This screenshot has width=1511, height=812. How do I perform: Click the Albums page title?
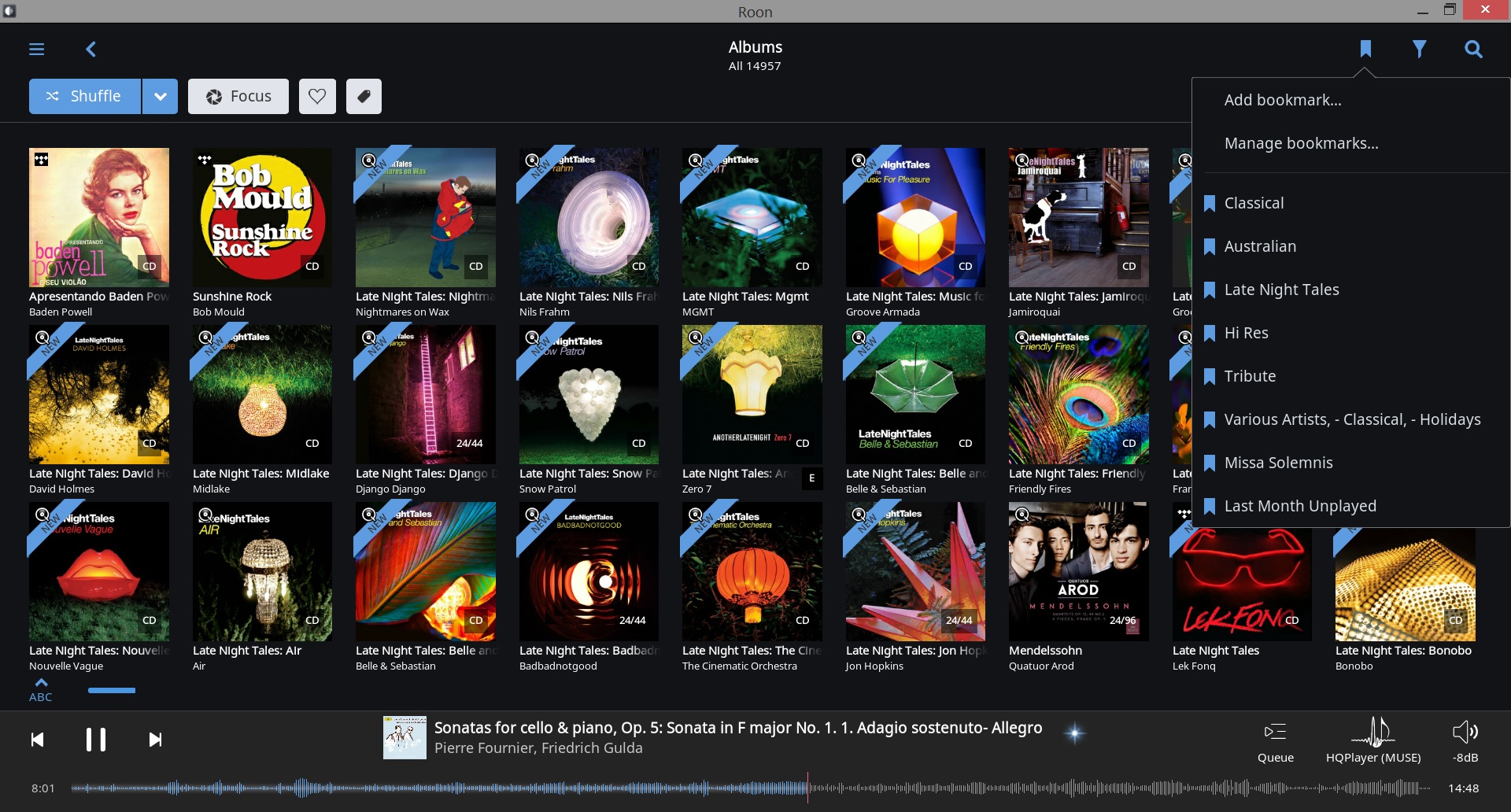click(755, 47)
